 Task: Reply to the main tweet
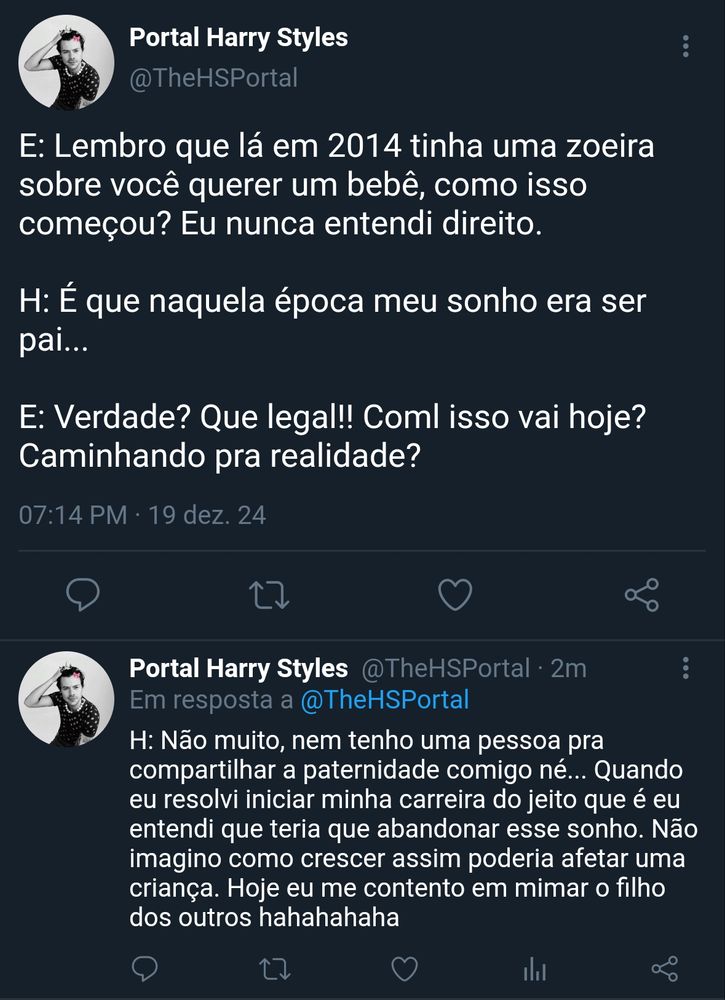(x=83, y=595)
